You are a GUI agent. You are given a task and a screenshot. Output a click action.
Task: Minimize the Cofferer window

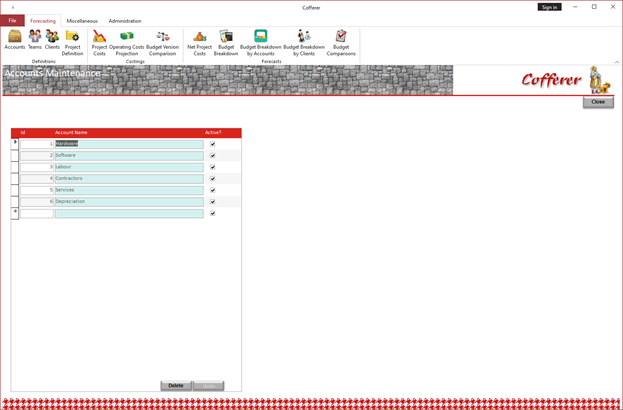tap(575, 7)
